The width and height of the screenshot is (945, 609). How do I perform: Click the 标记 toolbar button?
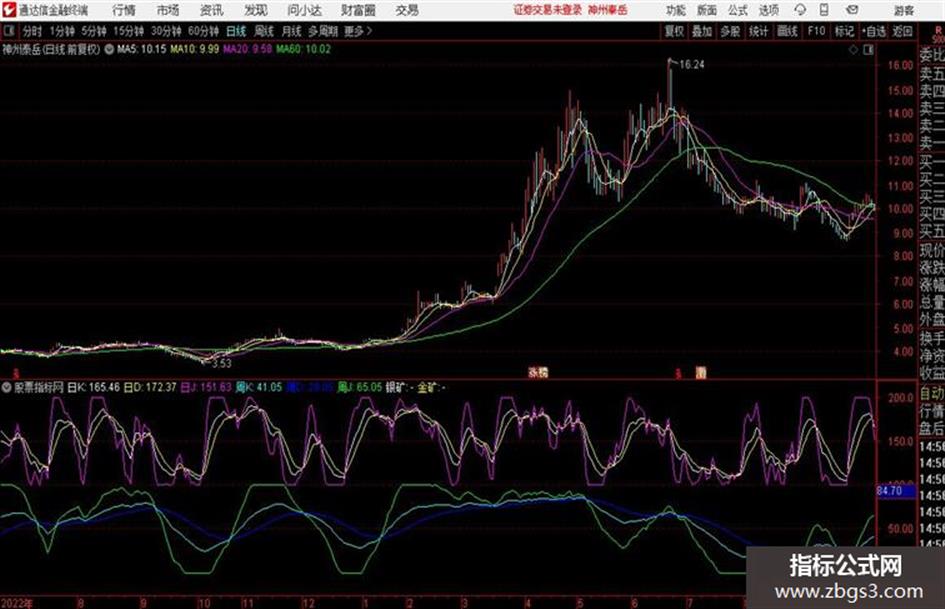pos(844,31)
